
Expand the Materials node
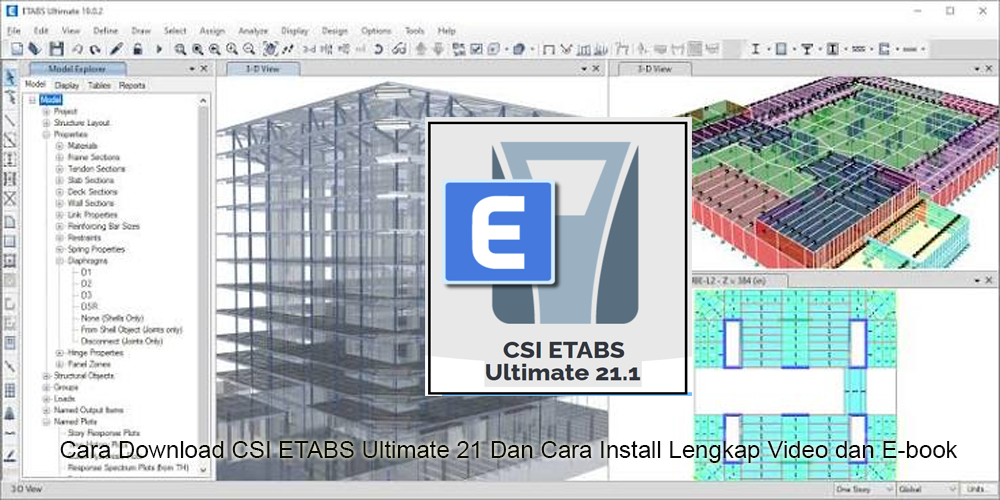(59, 146)
